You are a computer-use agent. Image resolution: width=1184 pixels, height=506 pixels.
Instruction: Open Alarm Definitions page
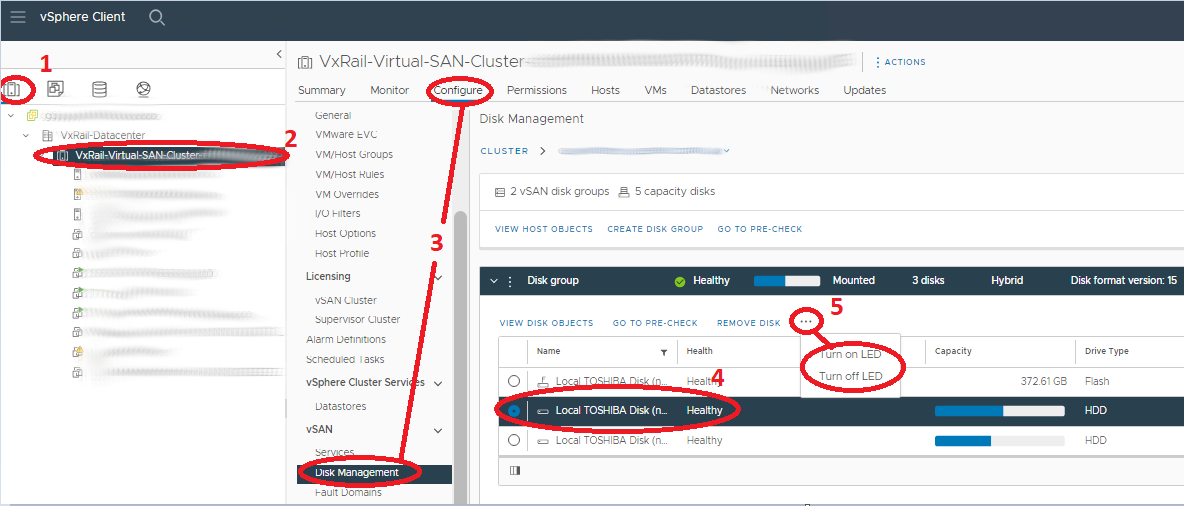pyautogui.click(x=346, y=339)
